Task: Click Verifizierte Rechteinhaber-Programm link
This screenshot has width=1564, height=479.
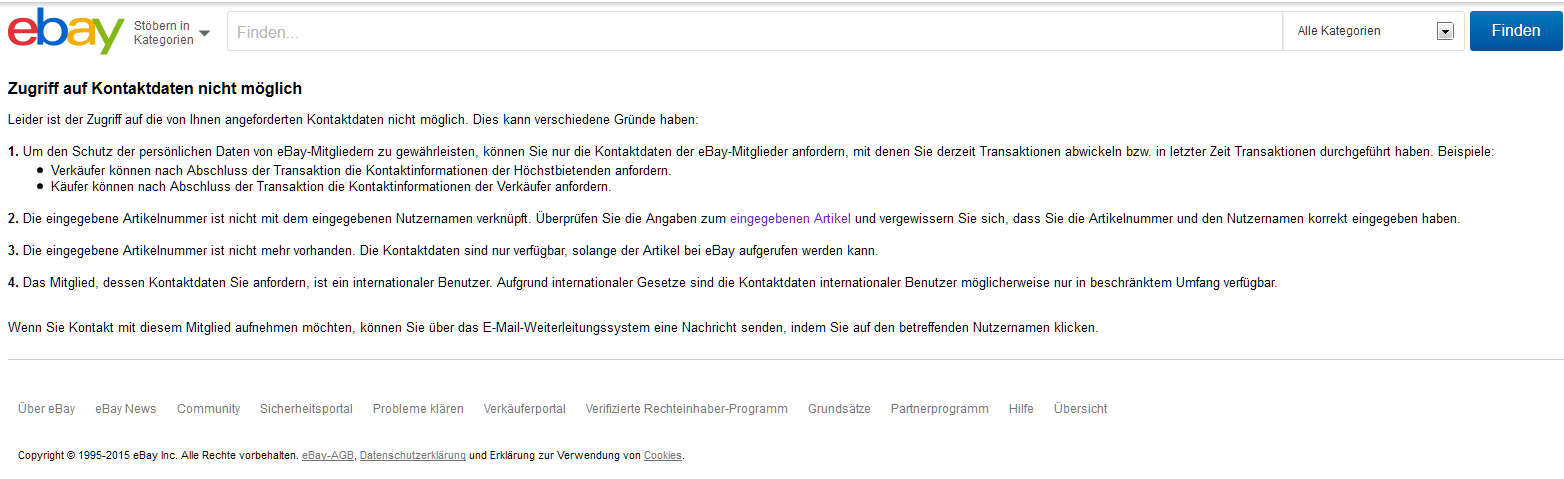Action: click(686, 409)
